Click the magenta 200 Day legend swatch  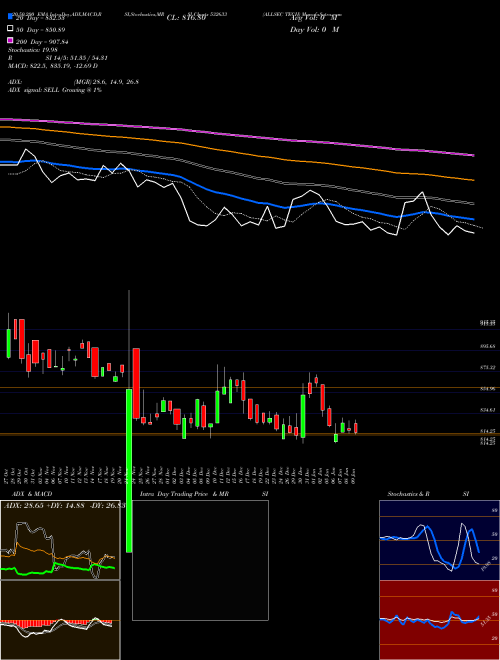[11, 40]
